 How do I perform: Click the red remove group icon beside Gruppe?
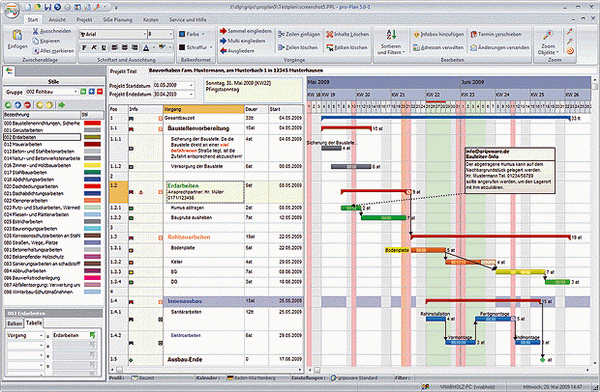coord(100,91)
